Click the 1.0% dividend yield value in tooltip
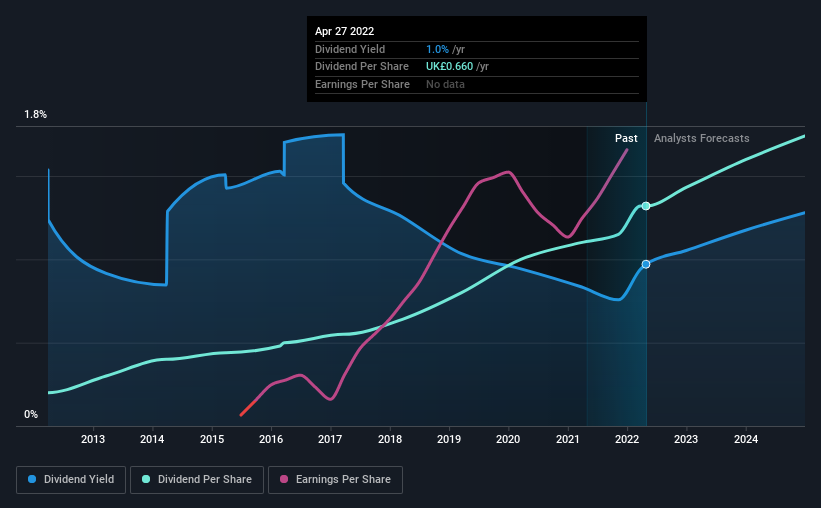This screenshot has height=508, width=821. point(437,49)
